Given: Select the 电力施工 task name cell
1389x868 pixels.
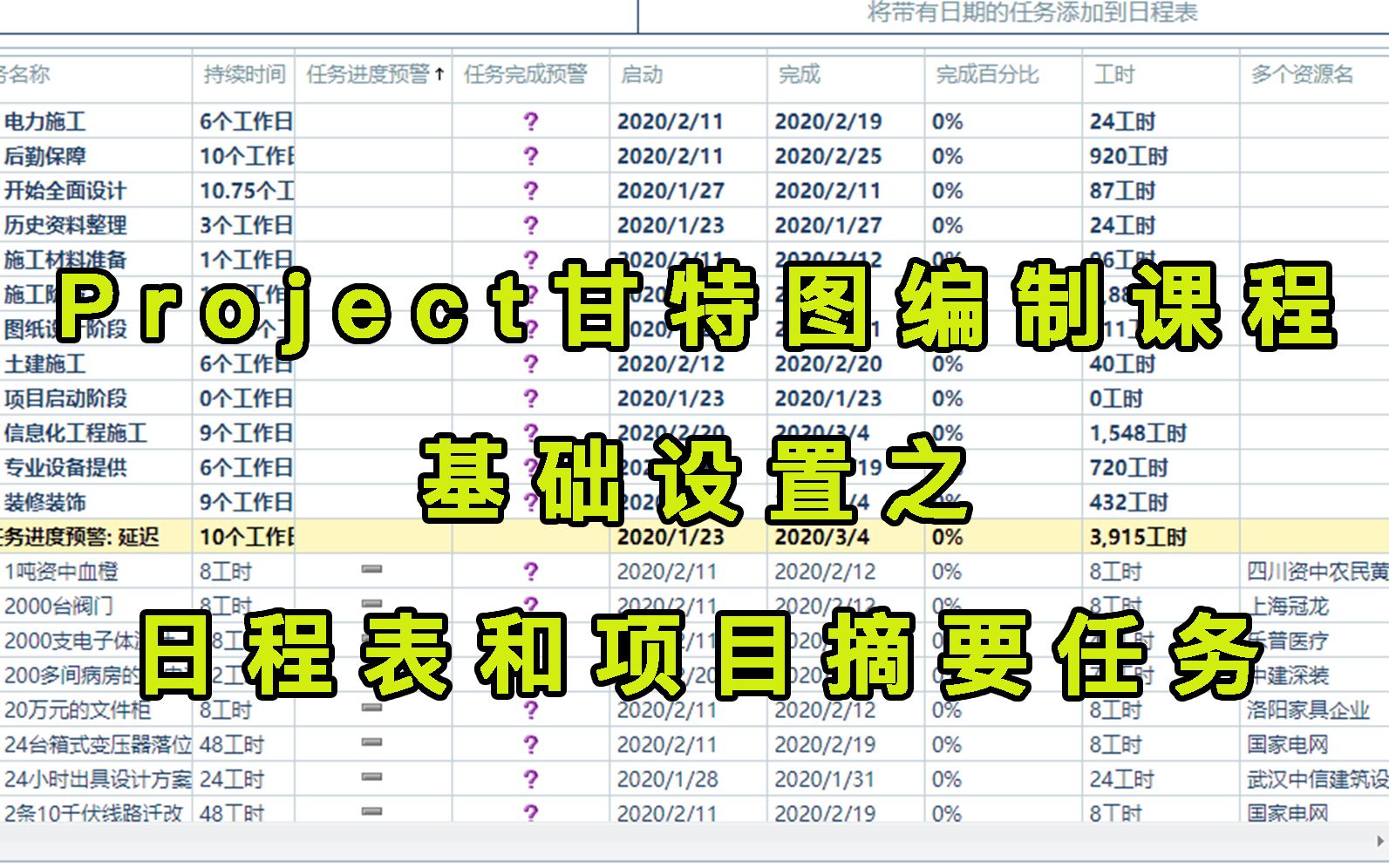Looking at the screenshot, I should coord(96,121).
